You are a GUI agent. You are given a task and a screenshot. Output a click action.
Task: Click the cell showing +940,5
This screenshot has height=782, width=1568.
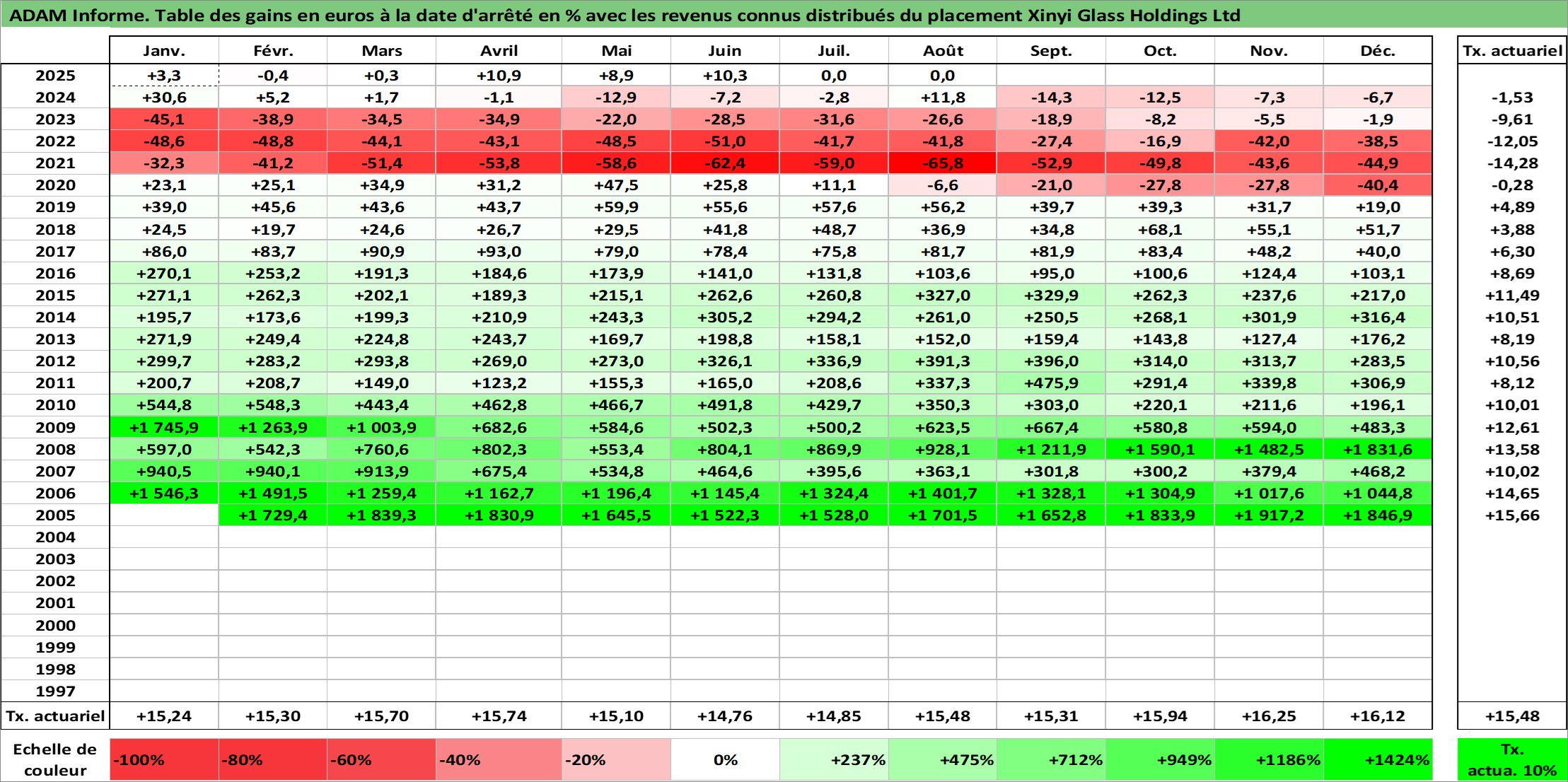[x=164, y=472]
